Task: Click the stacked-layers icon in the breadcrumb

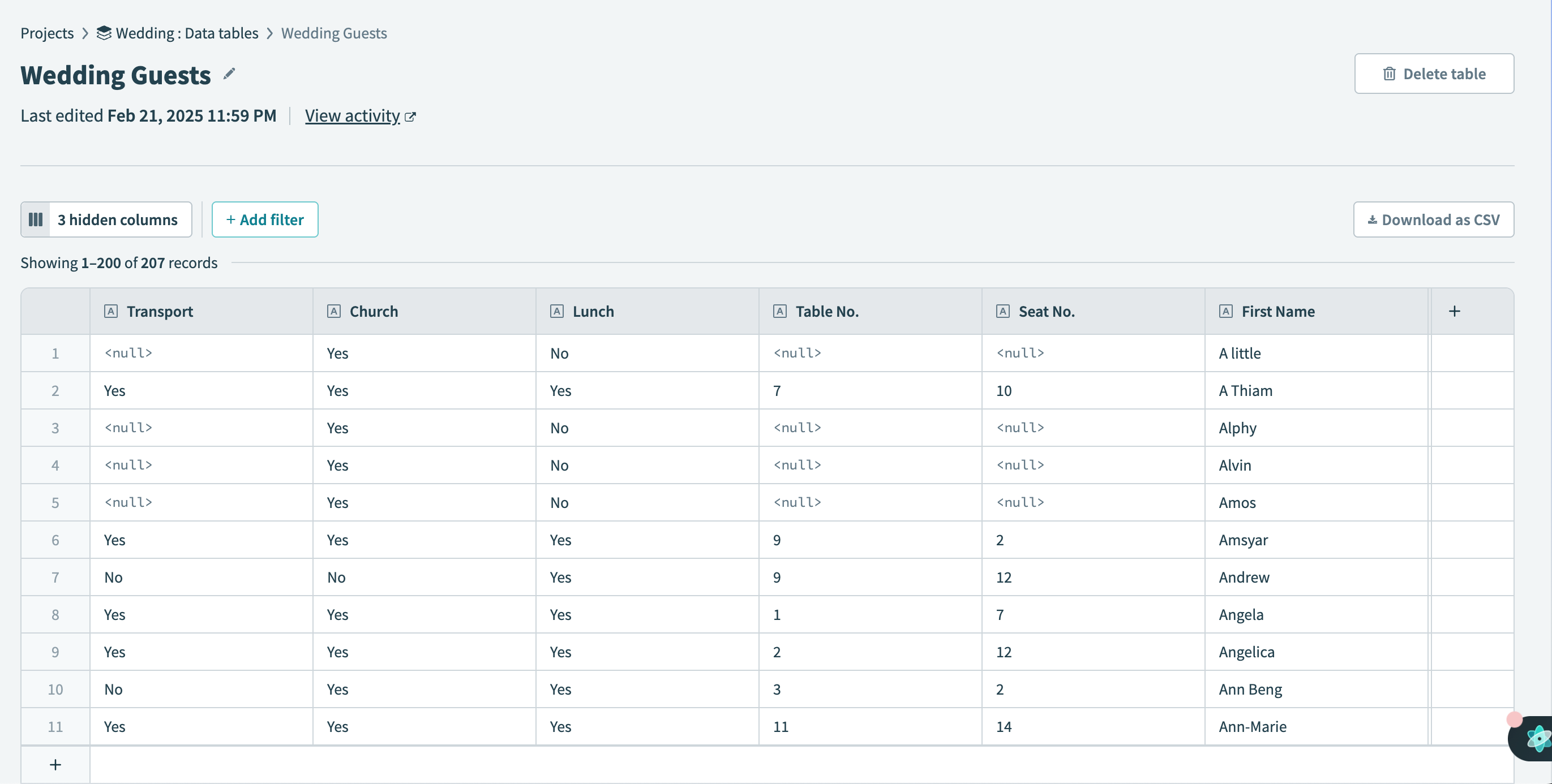Action: 102,33
